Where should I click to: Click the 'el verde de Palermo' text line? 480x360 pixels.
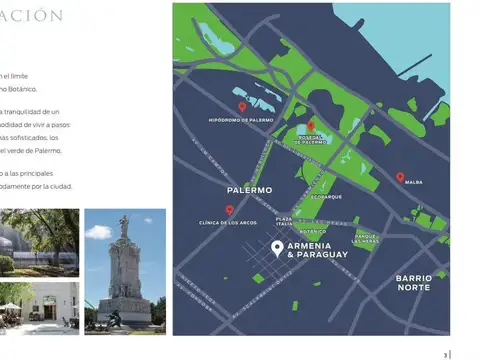pos(31,151)
